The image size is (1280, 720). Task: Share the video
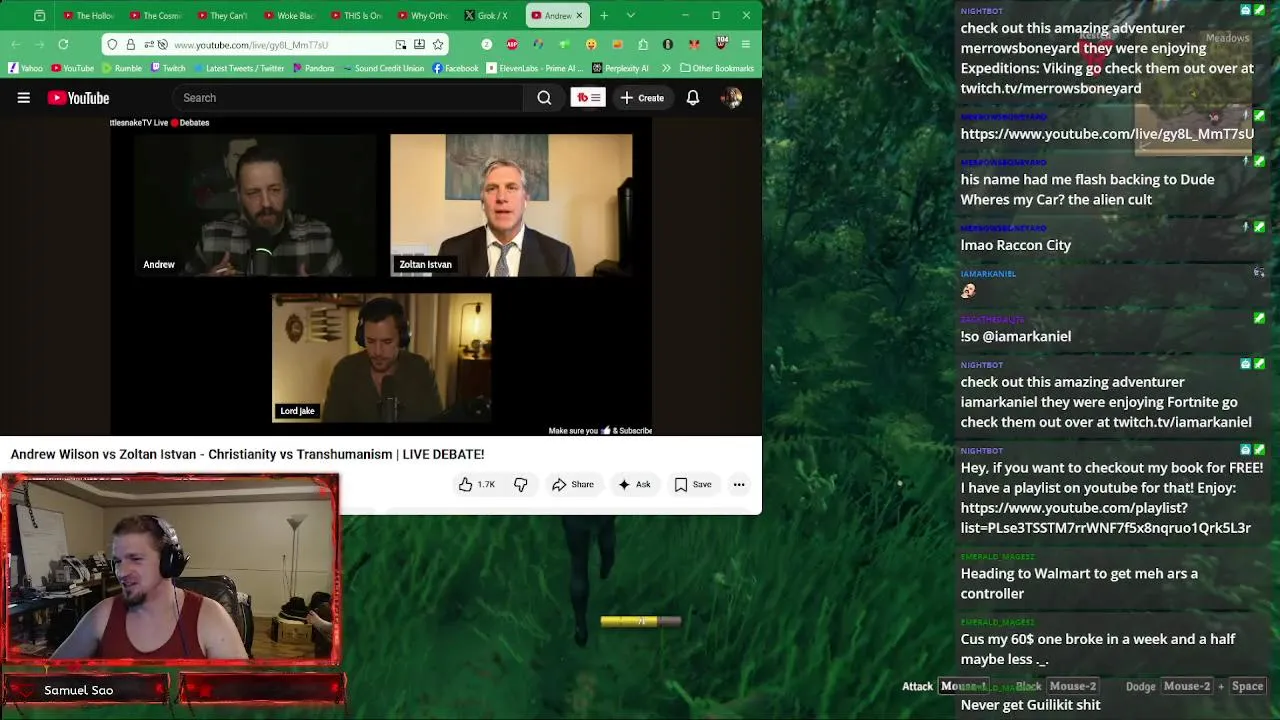point(573,484)
